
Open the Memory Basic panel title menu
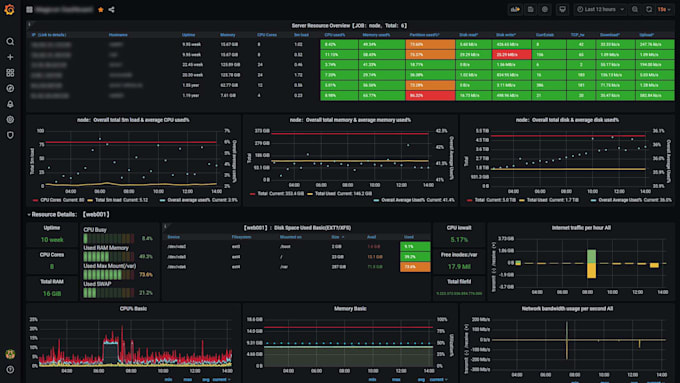click(350, 309)
